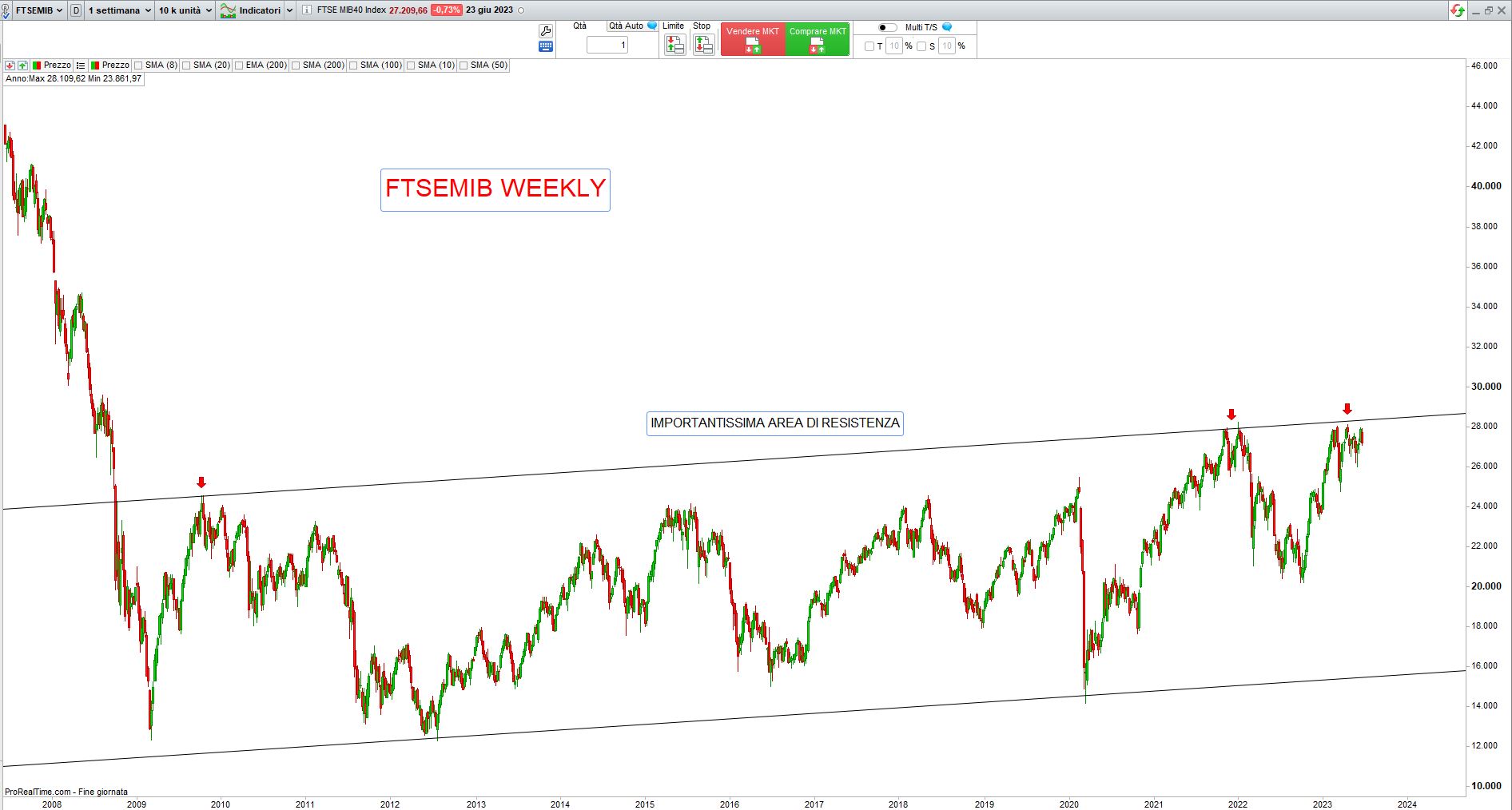Expand the '1 settimana' timeframe dropdown
This screenshot has width=1512, height=810.
pyautogui.click(x=119, y=10)
